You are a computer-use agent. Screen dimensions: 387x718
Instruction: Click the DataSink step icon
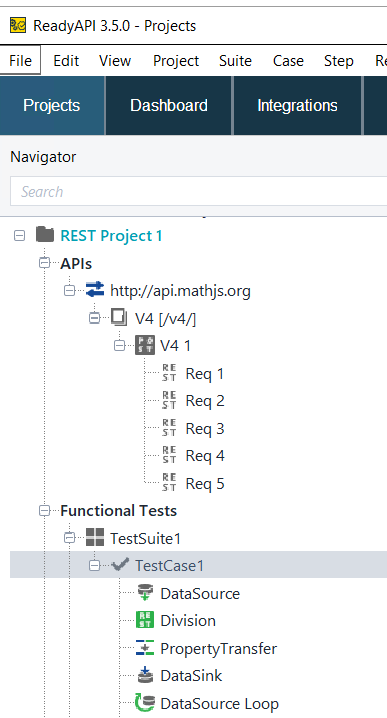(x=145, y=675)
